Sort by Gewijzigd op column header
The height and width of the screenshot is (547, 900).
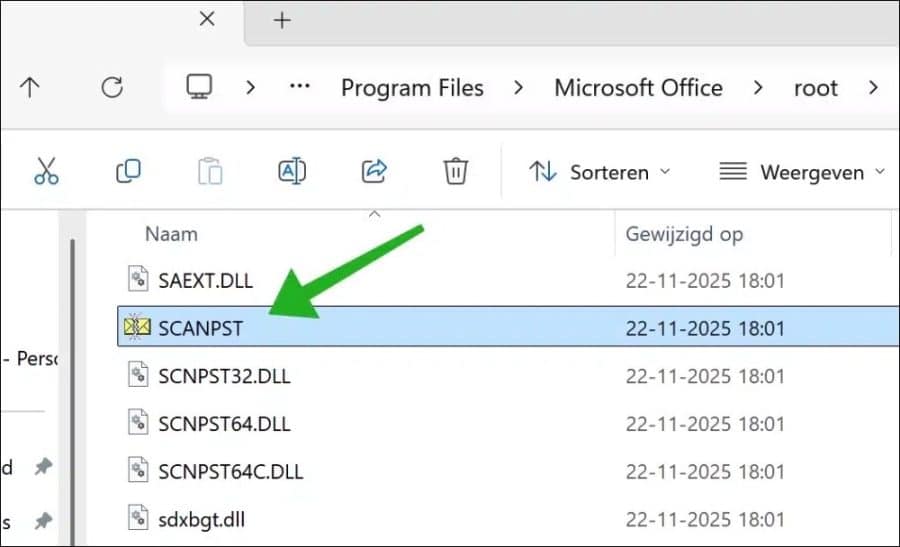pos(684,234)
